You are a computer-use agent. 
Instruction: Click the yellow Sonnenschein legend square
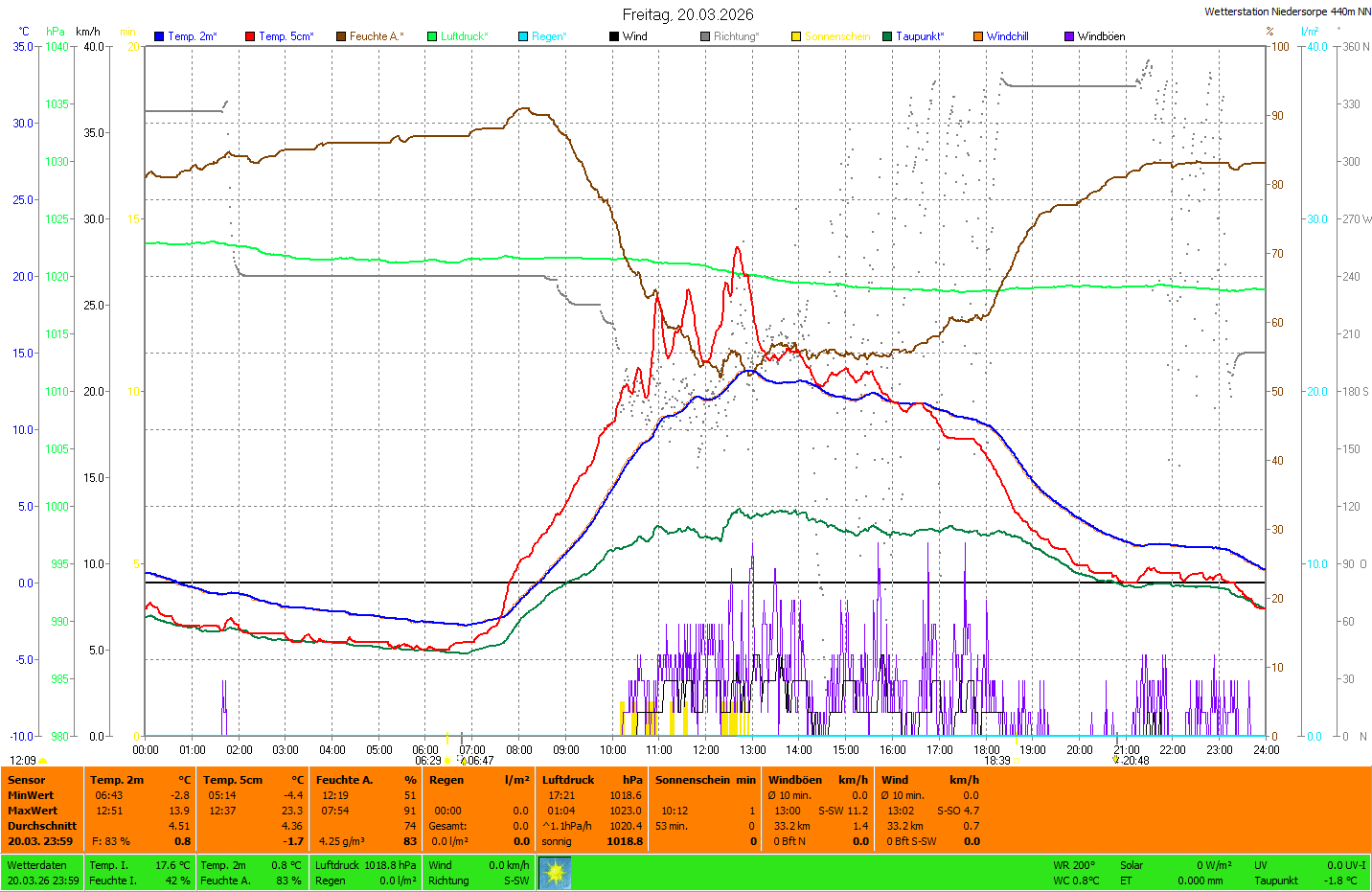pyautogui.click(x=796, y=36)
